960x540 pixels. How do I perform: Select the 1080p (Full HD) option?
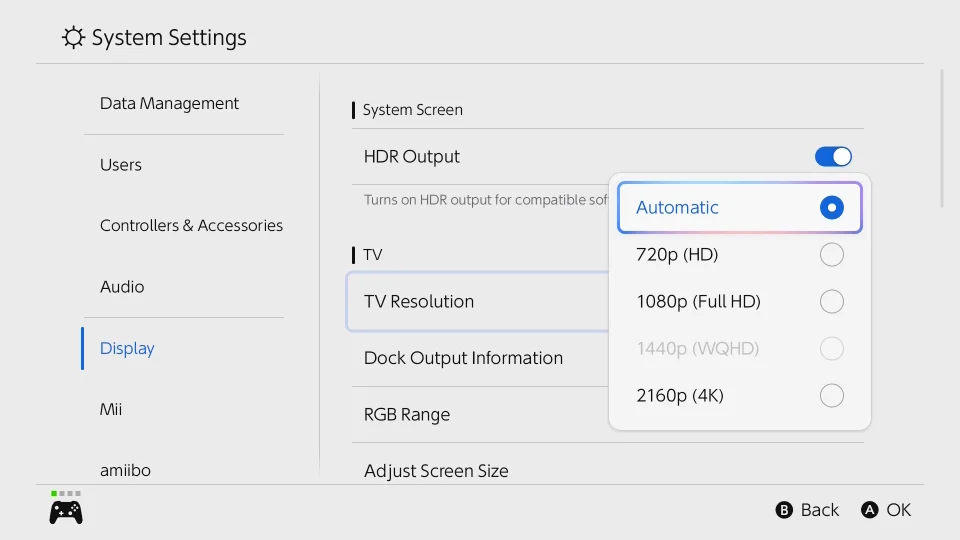[831, 302]
